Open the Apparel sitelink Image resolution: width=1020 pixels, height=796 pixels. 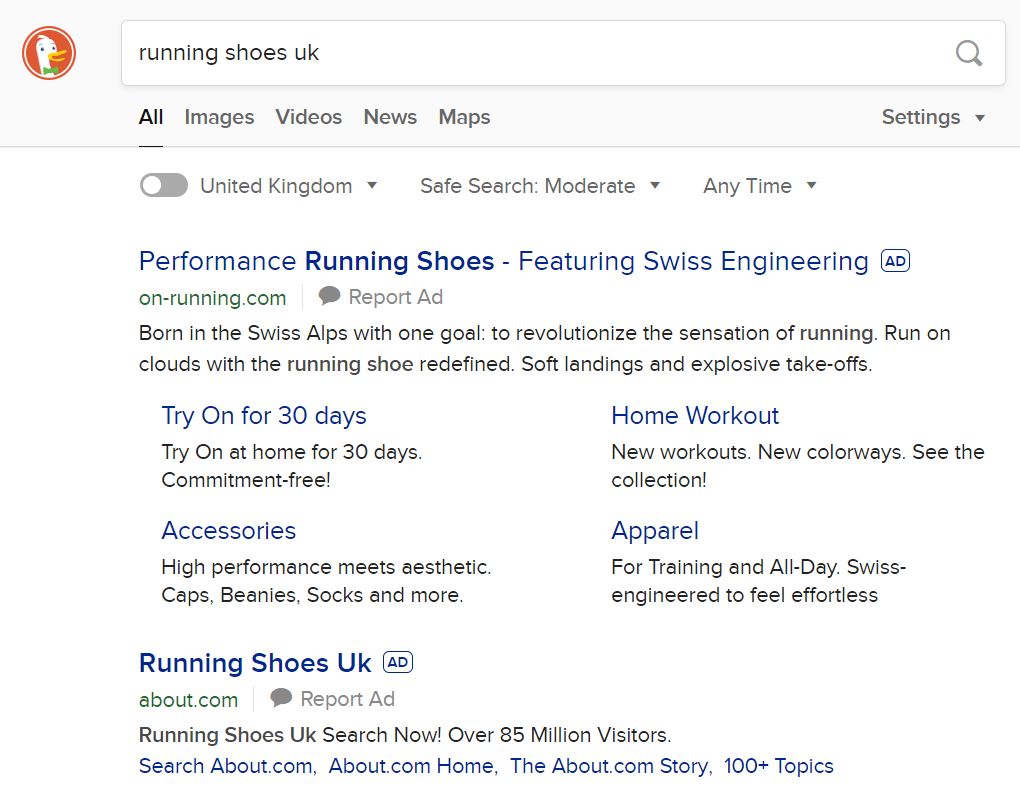click(x=655, y=531)
